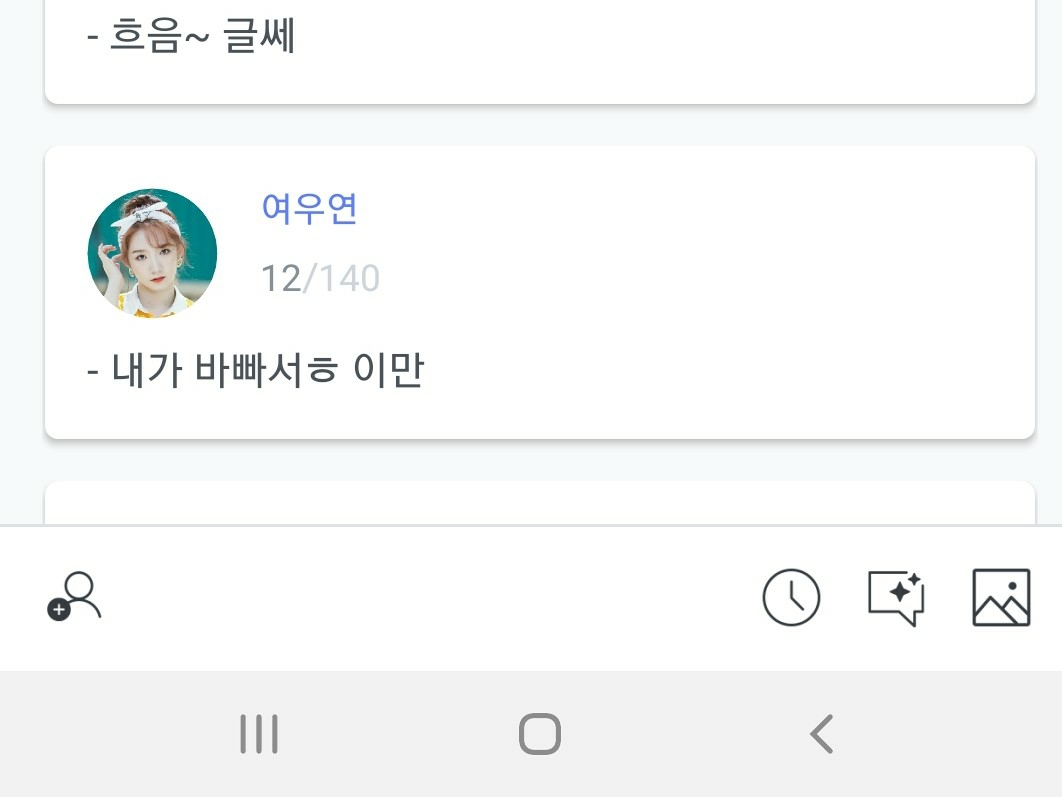Tap the sparkle speech bubble icon

[895, 598]
